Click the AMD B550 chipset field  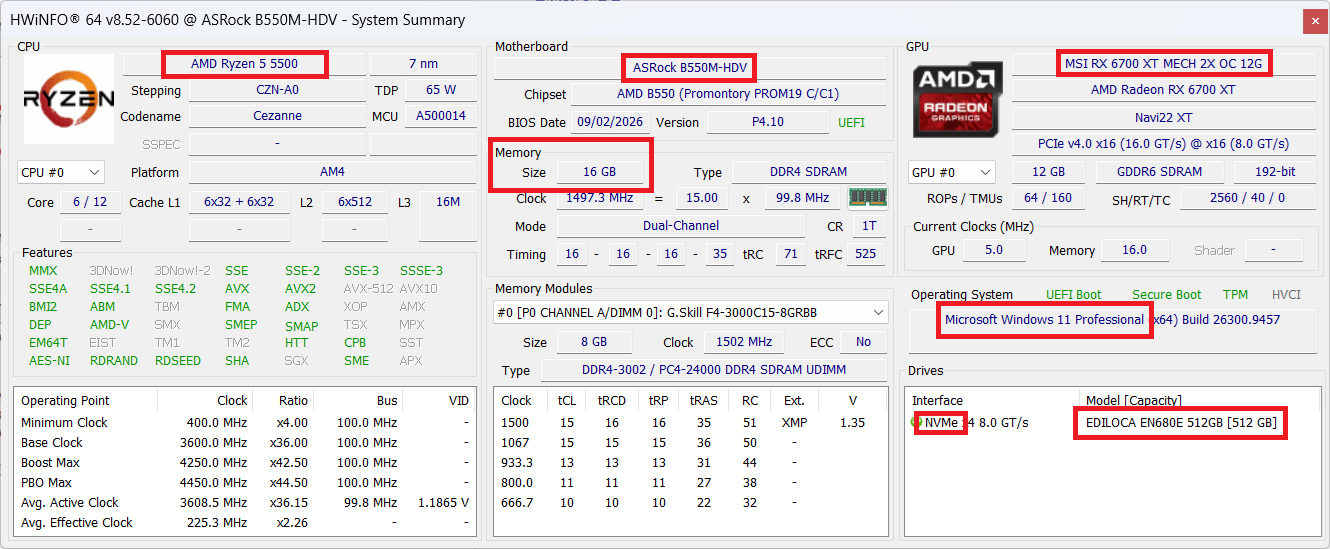point(728,94)
